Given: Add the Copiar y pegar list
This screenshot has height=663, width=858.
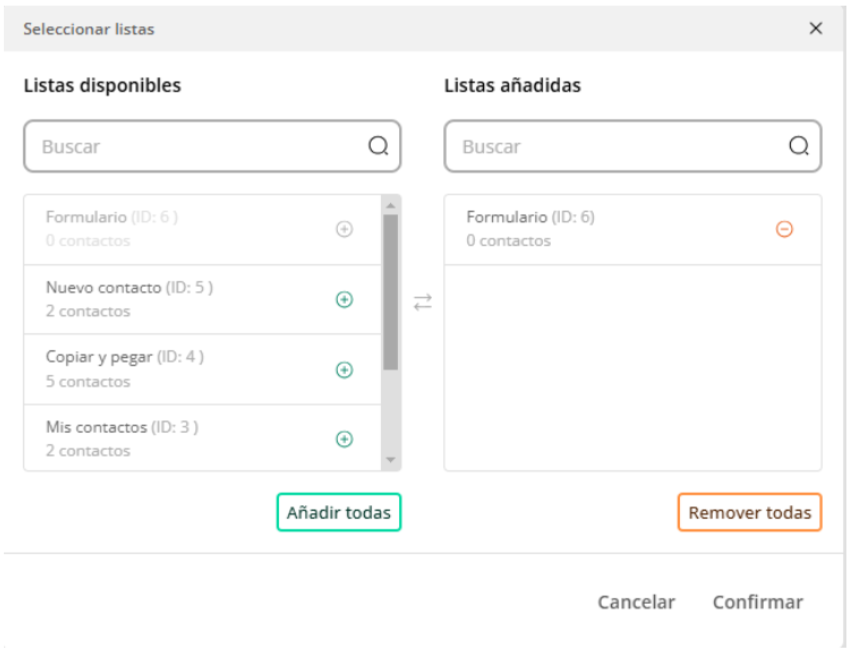Looking at the screenshot, I should (x=344, y=370).
